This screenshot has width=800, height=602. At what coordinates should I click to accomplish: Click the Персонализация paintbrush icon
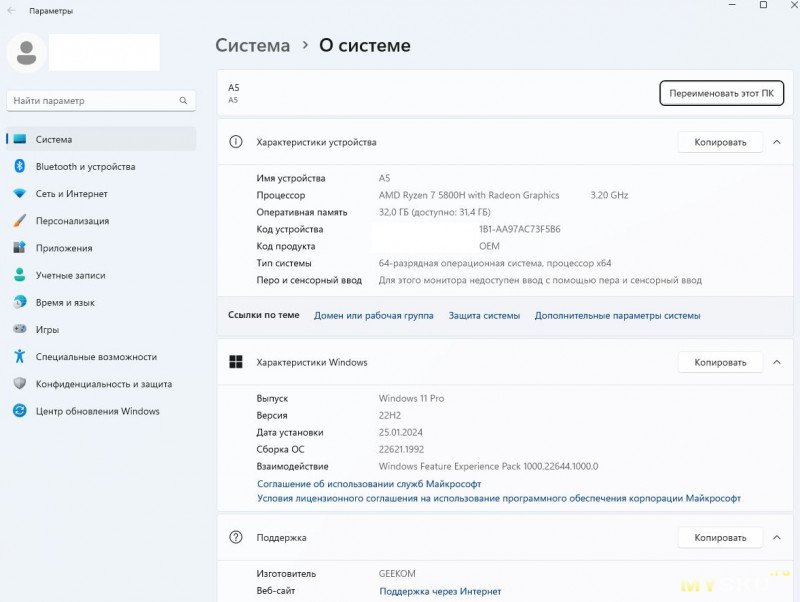tap(19, 221)
